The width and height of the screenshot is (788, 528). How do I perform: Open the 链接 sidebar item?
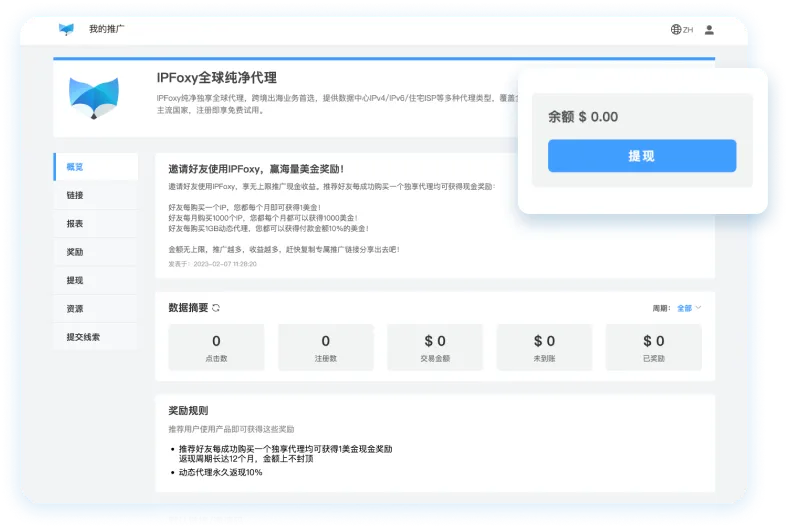[95, 195]
